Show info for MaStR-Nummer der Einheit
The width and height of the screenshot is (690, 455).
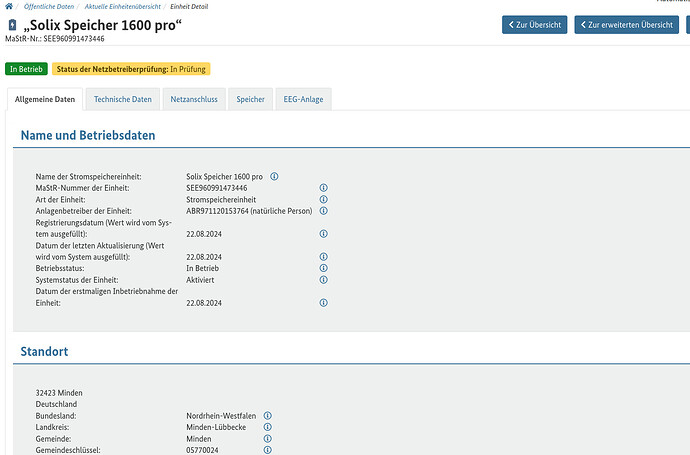click(x=323, y=188)
